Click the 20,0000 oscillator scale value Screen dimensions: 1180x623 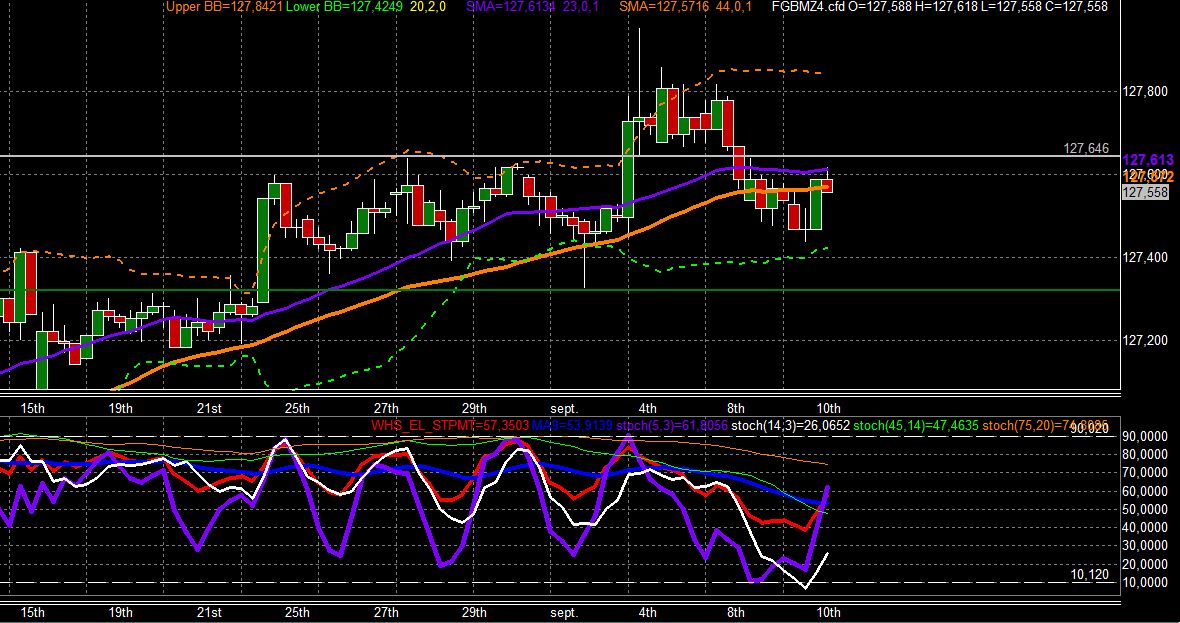[1145, 564]
